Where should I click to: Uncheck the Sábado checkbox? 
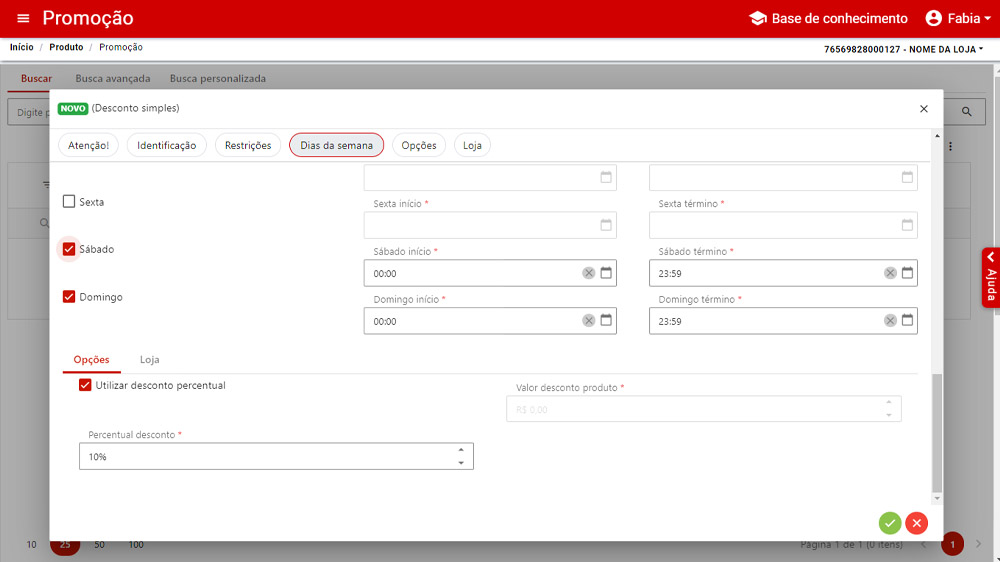pyautogui.click(x=69, y=249)
